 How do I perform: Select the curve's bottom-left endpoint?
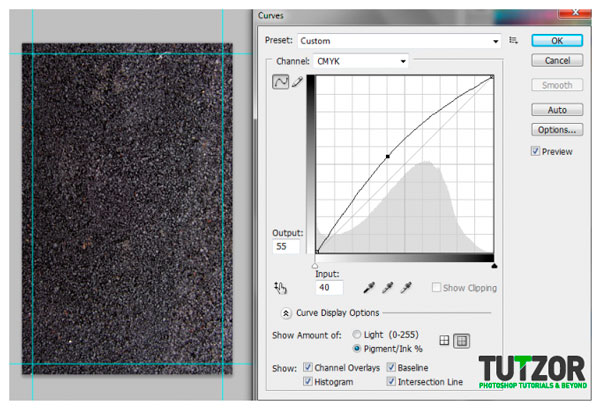click(x=317, y=251)
